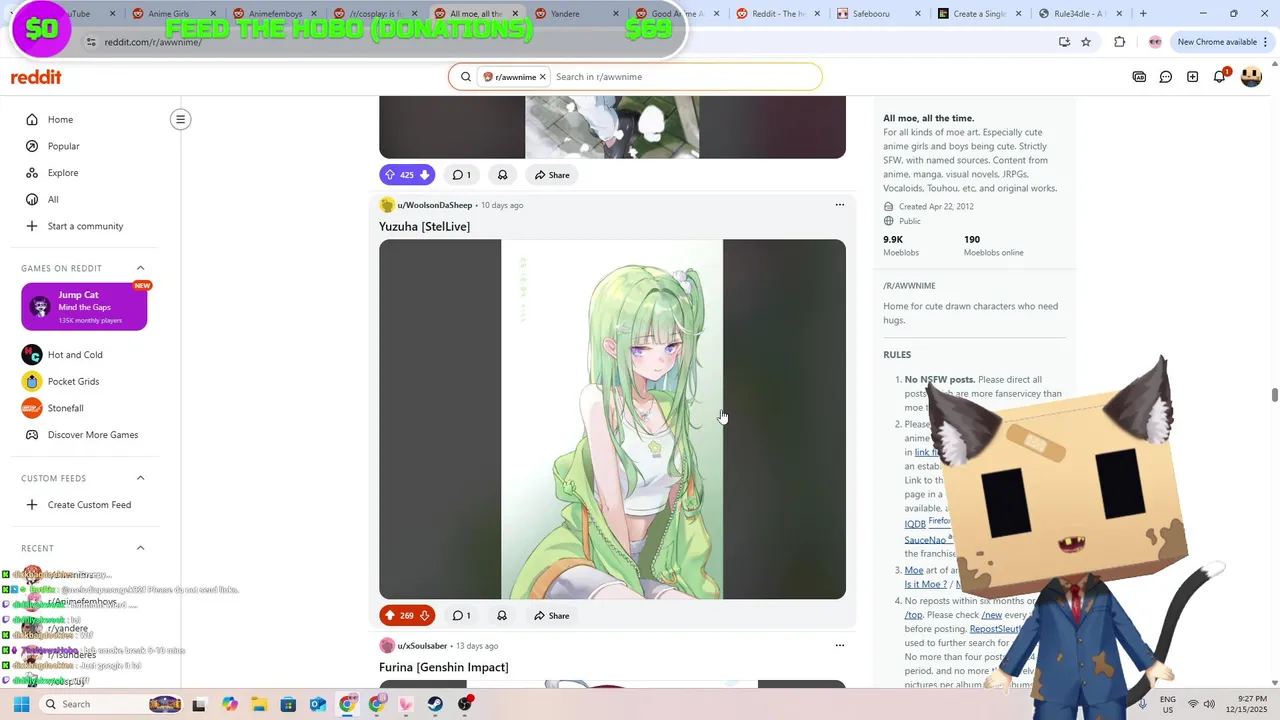Open u/xSoulsaber profile
The height and width of the screenshot is (720, 1280).
(x=422, y=646)
